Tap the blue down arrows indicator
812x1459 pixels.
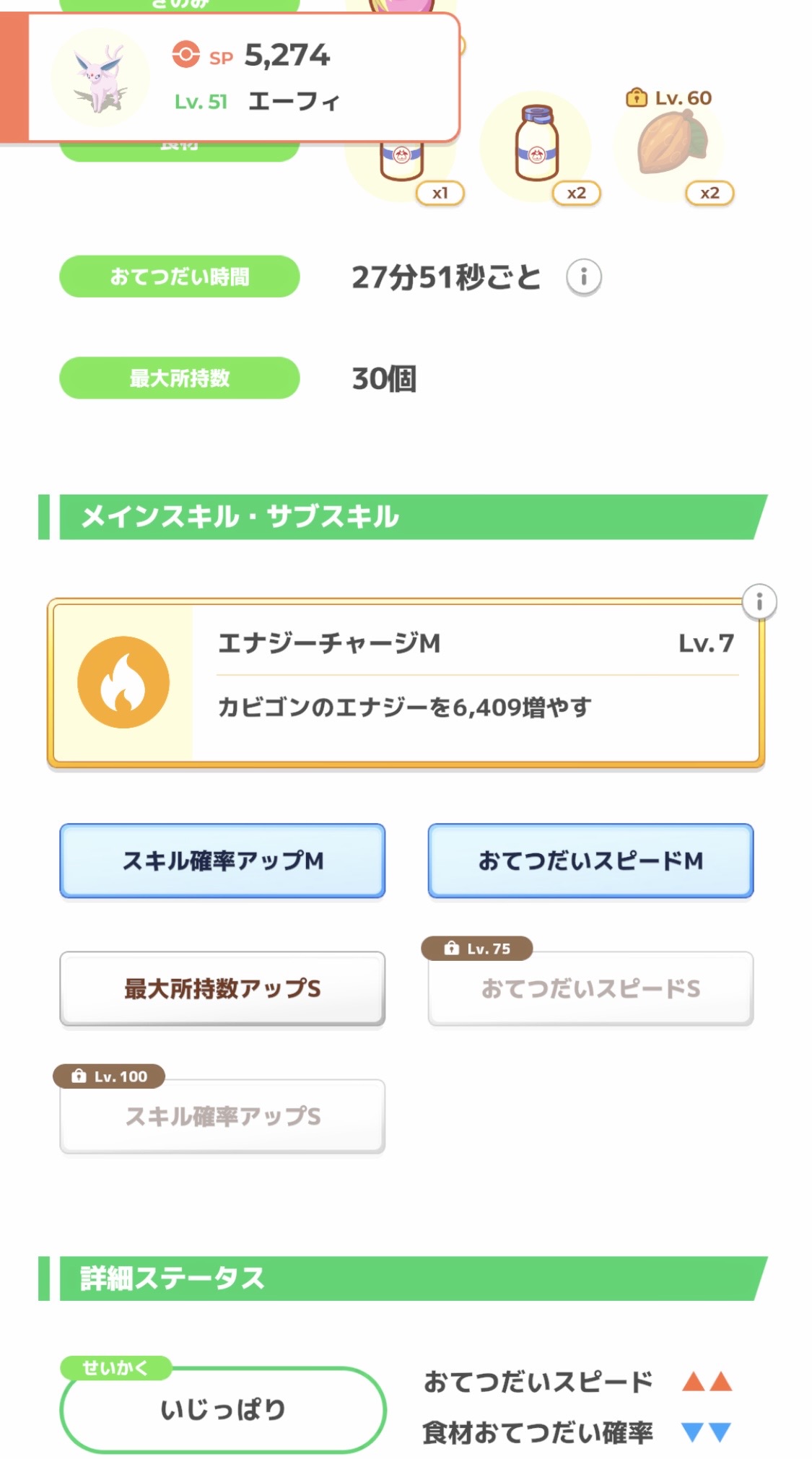(707, 1432)
